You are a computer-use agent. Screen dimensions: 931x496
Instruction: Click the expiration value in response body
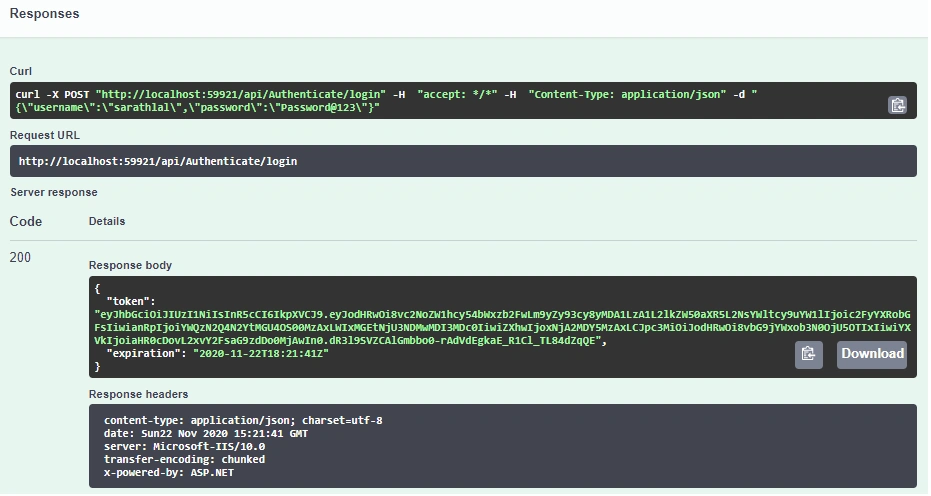(x=261, y=353)
